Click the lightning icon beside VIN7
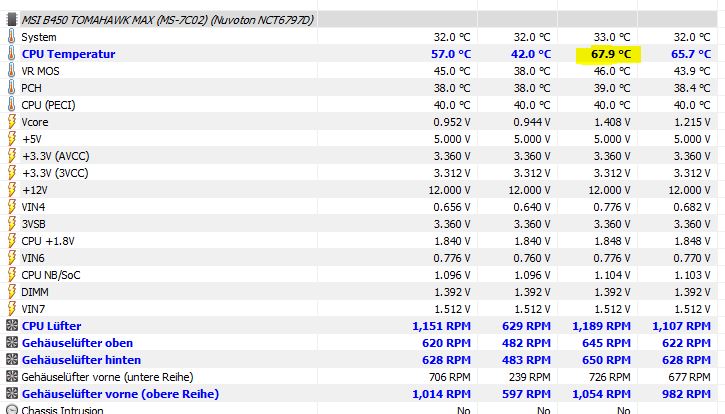 point(12,309)
